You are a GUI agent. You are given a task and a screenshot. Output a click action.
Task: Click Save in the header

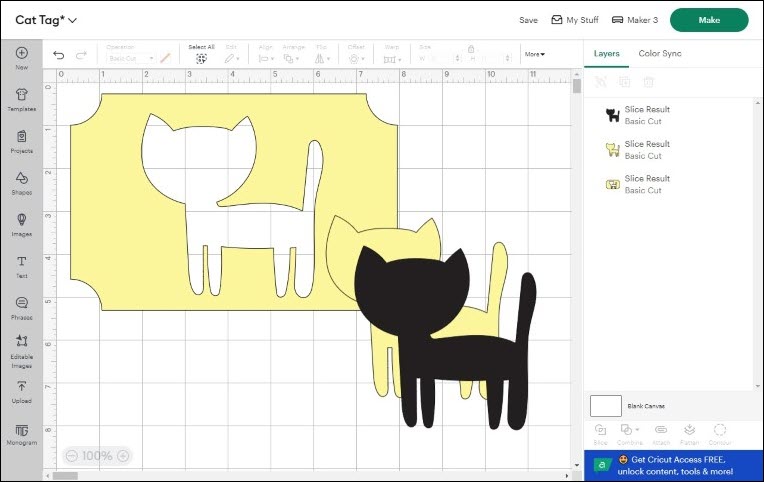pos(528,20)
